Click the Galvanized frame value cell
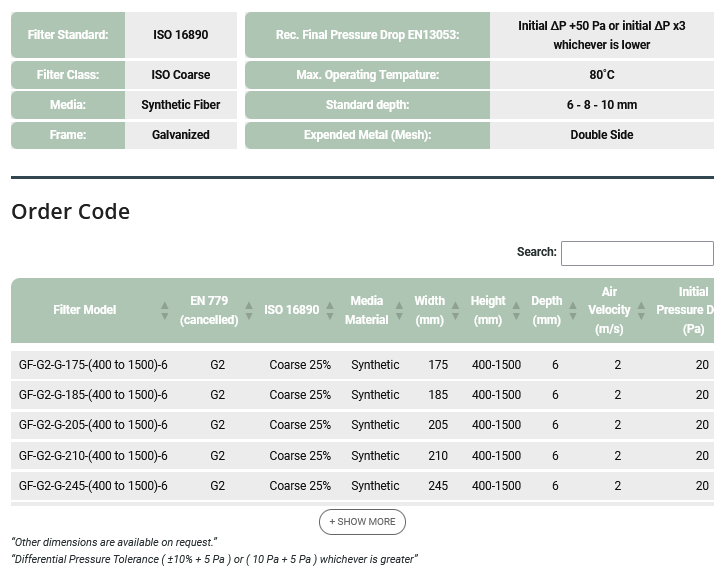 pyautogui.click(x=181, y=135)
